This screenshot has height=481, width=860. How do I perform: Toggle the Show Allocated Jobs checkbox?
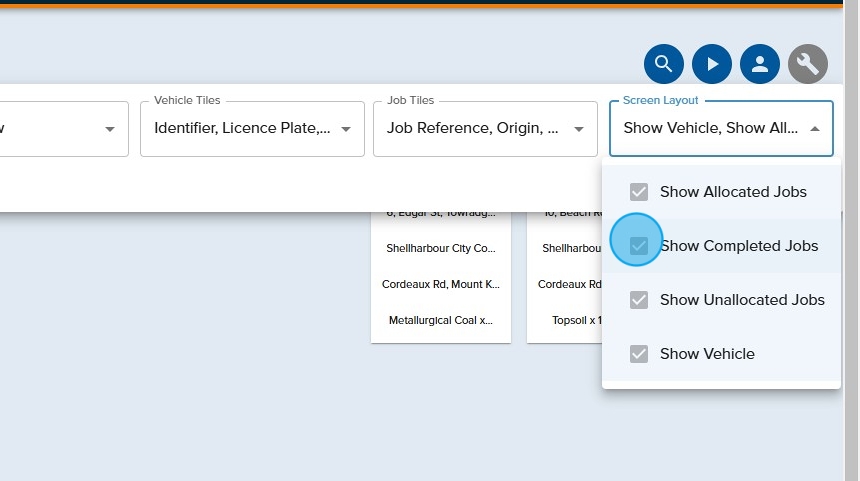[639, 192]
